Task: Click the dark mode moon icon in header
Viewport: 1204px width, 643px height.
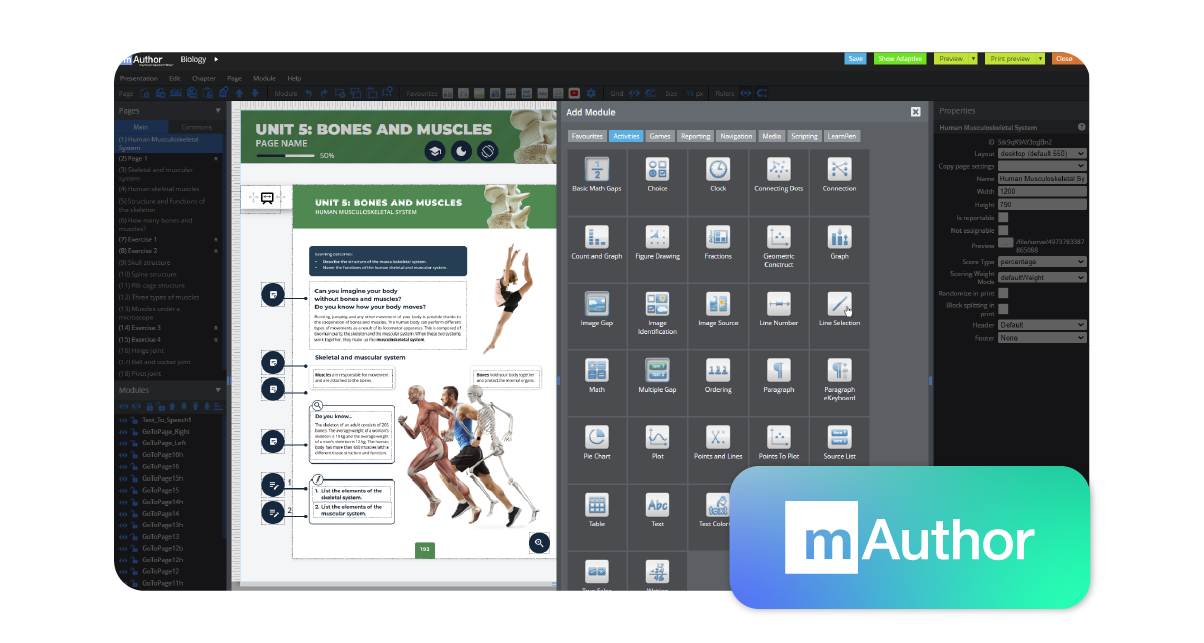Action: (461, 151)
